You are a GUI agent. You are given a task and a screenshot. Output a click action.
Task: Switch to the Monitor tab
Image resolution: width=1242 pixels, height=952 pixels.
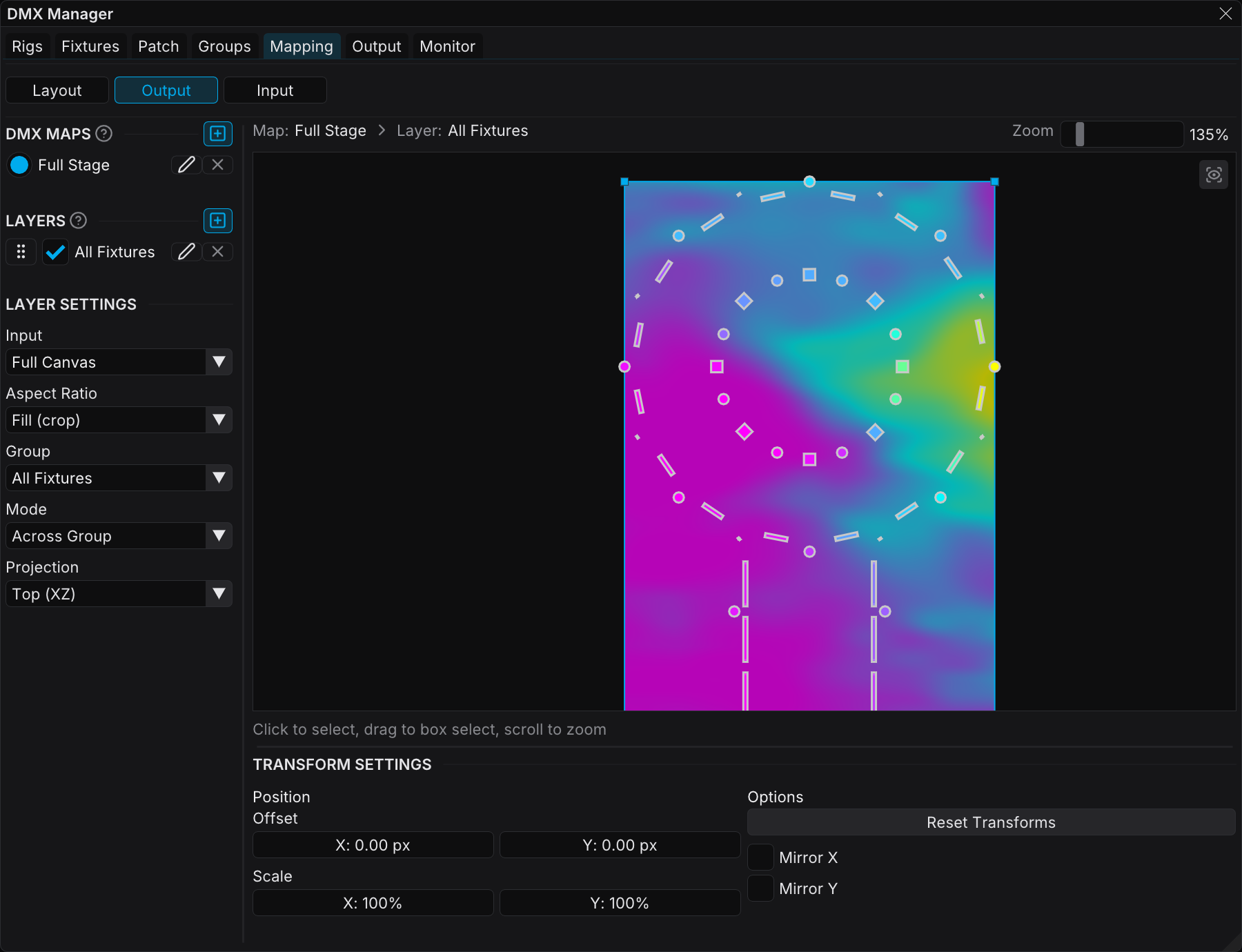coord(448,46)
